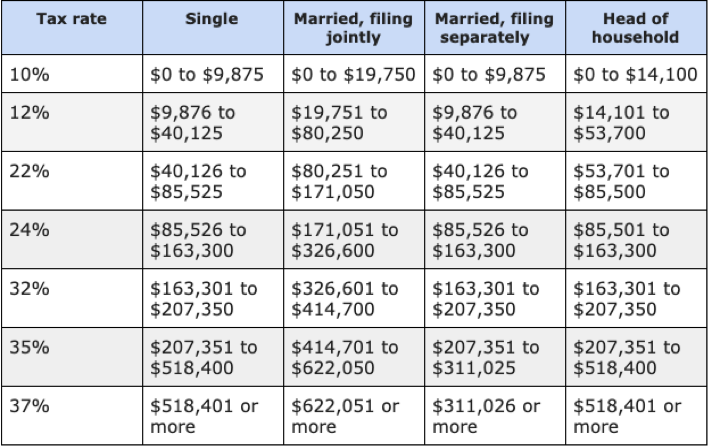Click the 10% tax rate cell

72,74
